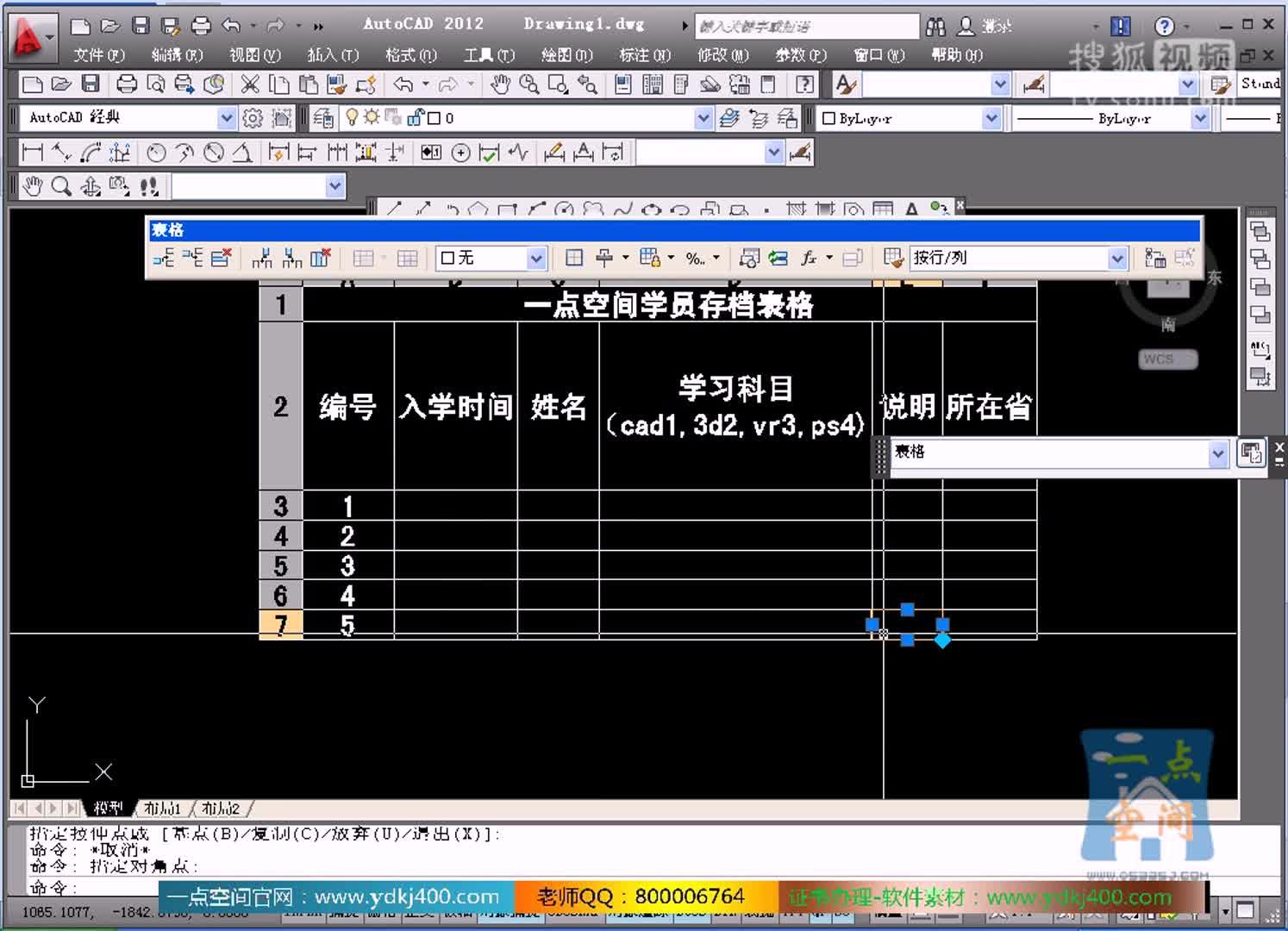Click the Insert Field fx icon on the table toolbar

coord(808,258)
